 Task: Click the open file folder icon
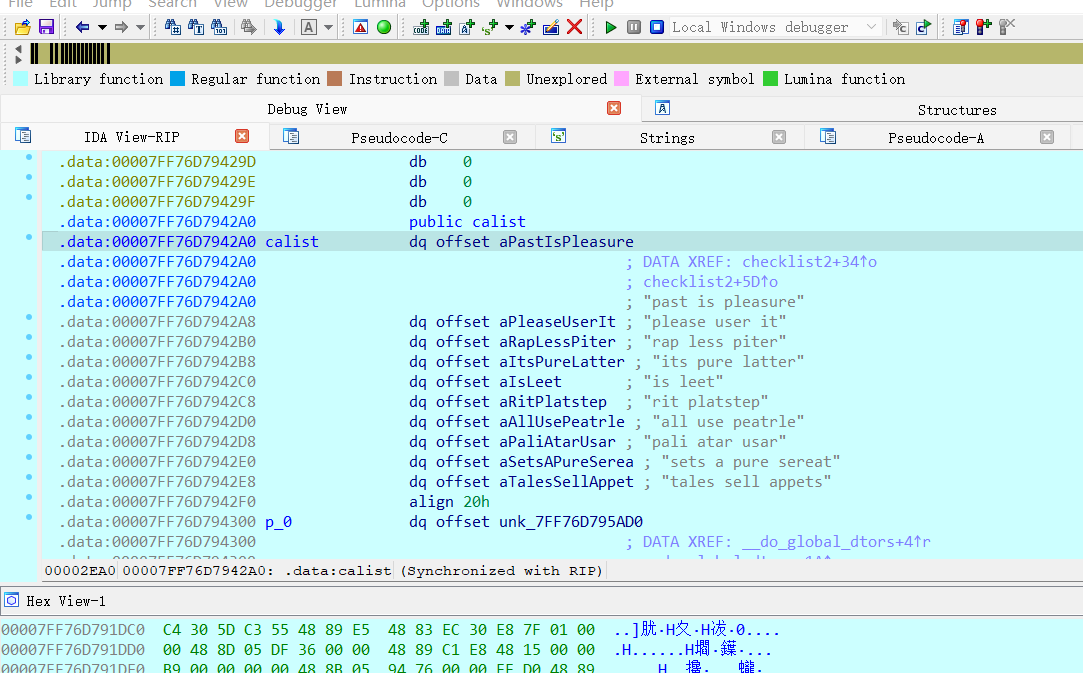tap(23, 27)
